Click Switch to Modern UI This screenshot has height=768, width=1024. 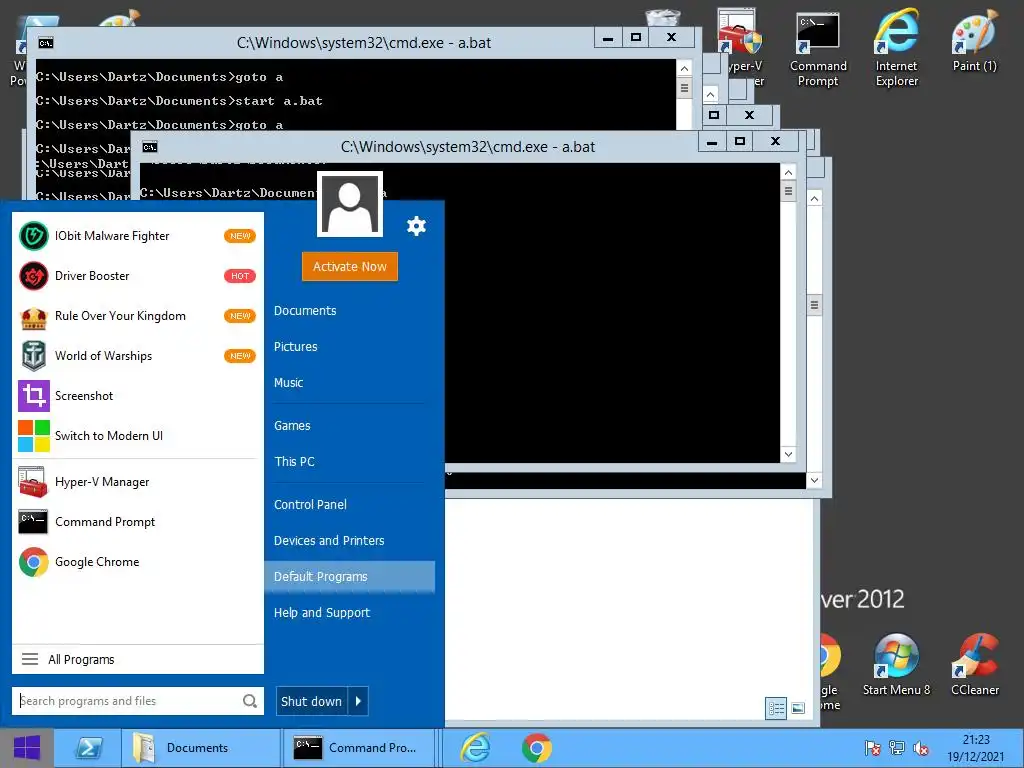(138, 436)
